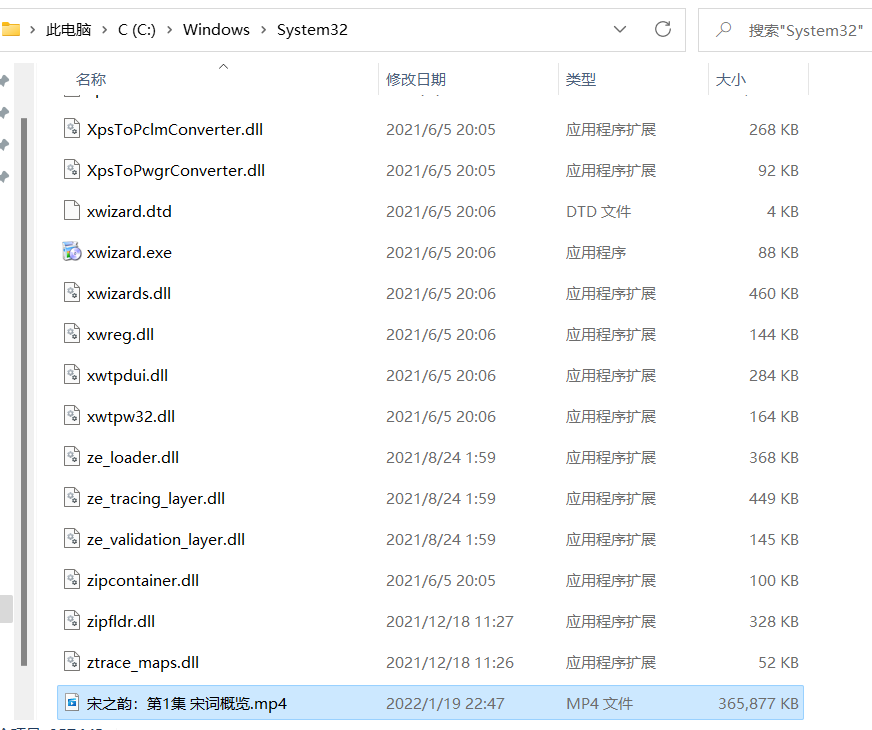Click the ztrace_maps.dll file icon

72,662
